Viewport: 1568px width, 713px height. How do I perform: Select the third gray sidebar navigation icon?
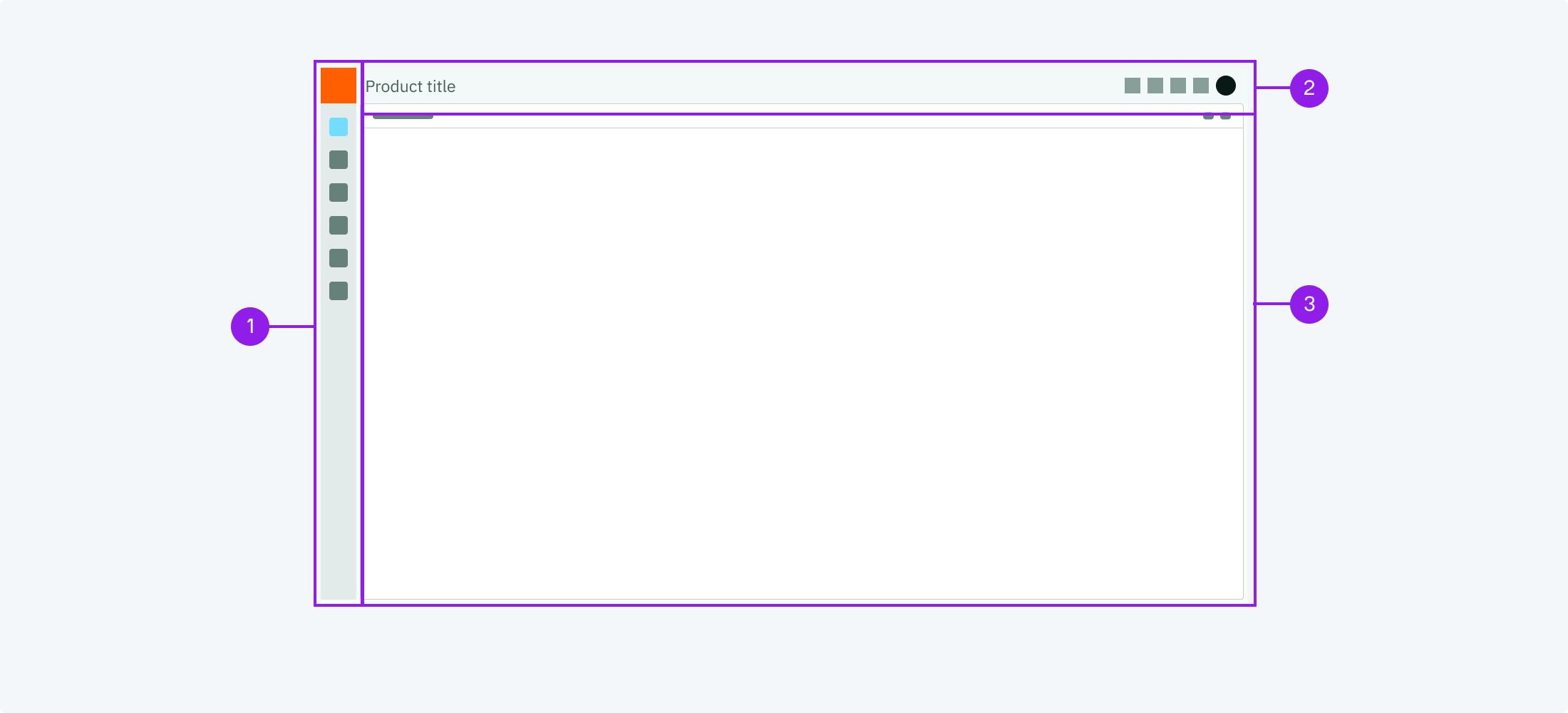coord(339,225)
